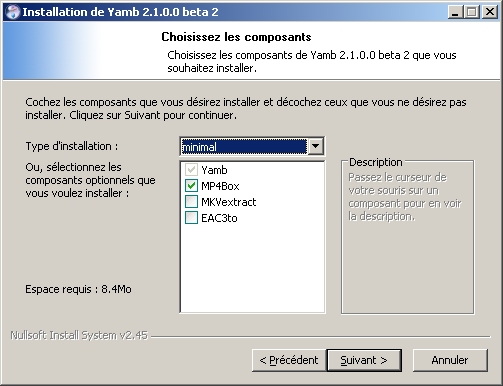503x386 pixels.
Task: Toggle the MP4Box component checkbox
Action: (191, 186)
